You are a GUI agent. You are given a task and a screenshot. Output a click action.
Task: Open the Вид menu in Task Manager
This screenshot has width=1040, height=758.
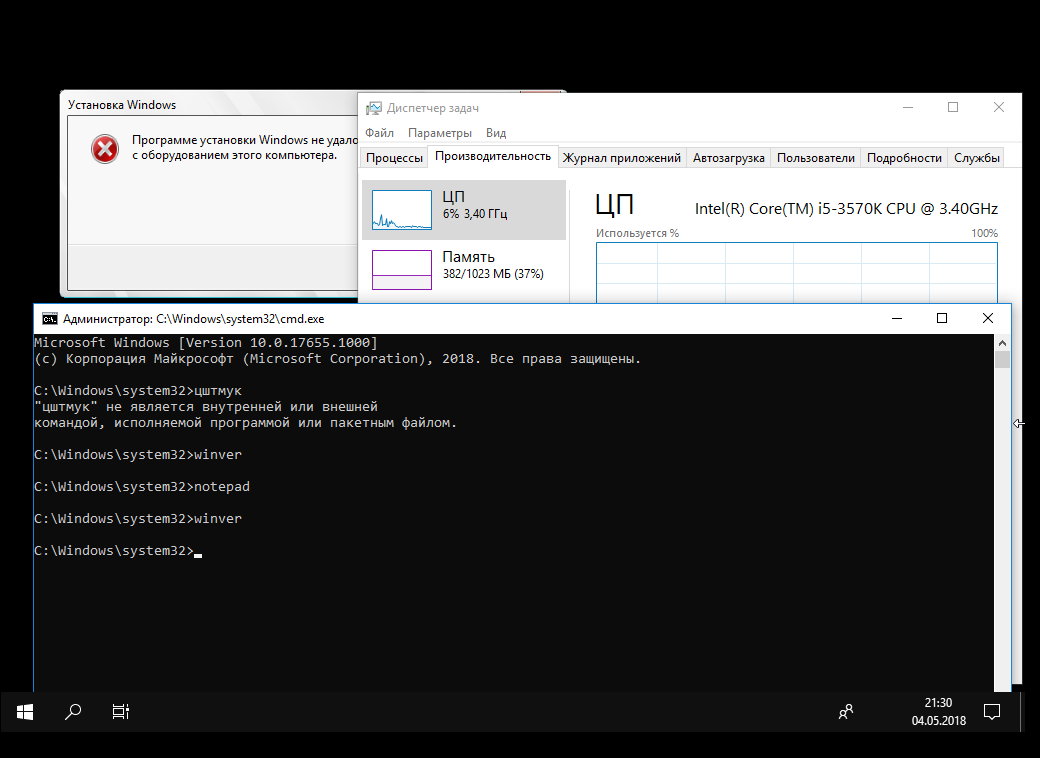tap(496, 133)
